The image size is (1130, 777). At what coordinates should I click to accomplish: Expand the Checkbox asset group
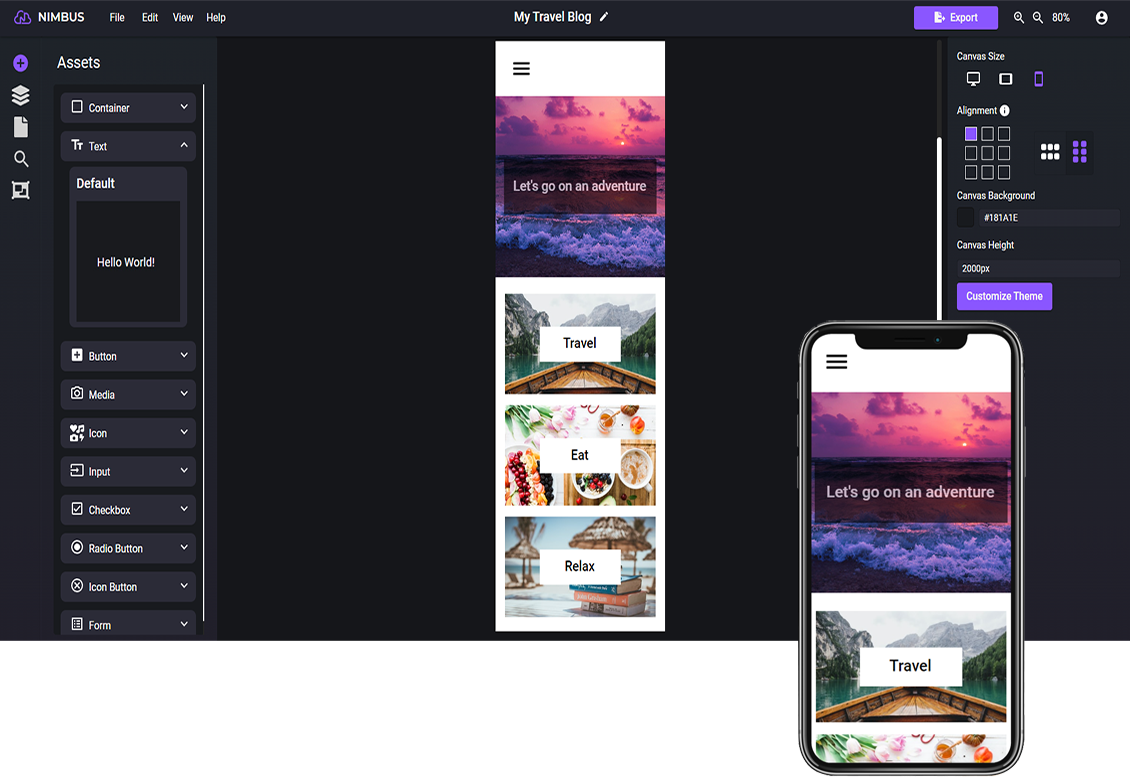[184, 509]
